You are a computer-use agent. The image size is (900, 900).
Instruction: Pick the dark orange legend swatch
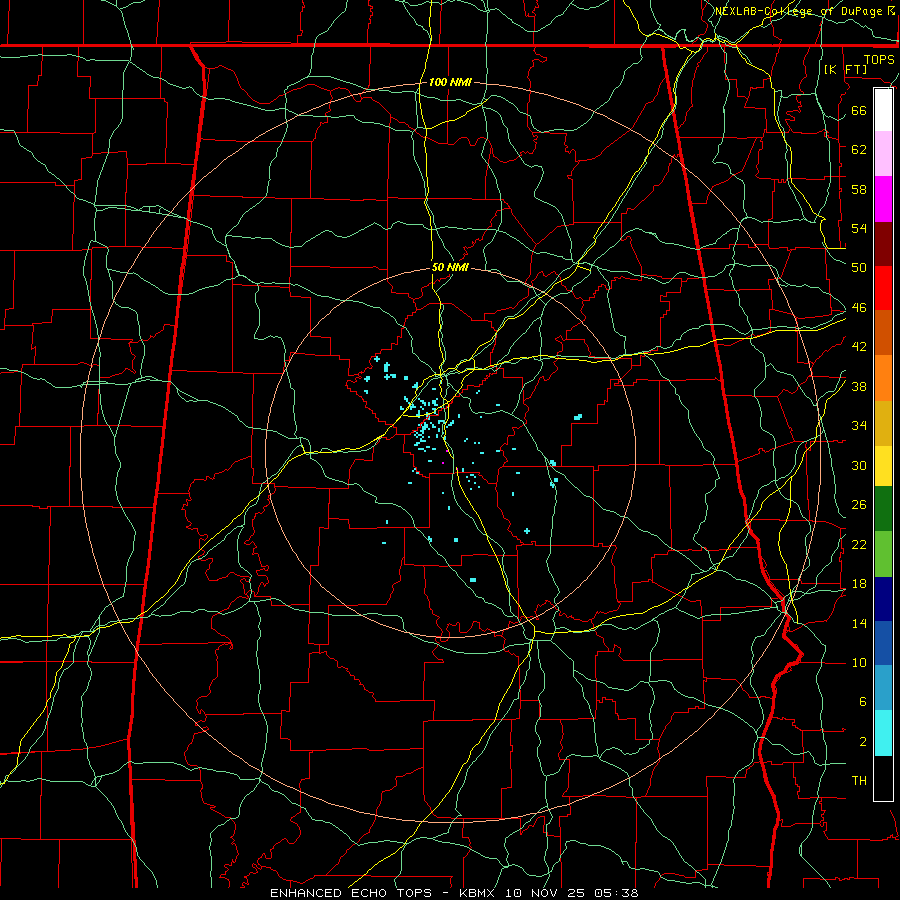883,333
